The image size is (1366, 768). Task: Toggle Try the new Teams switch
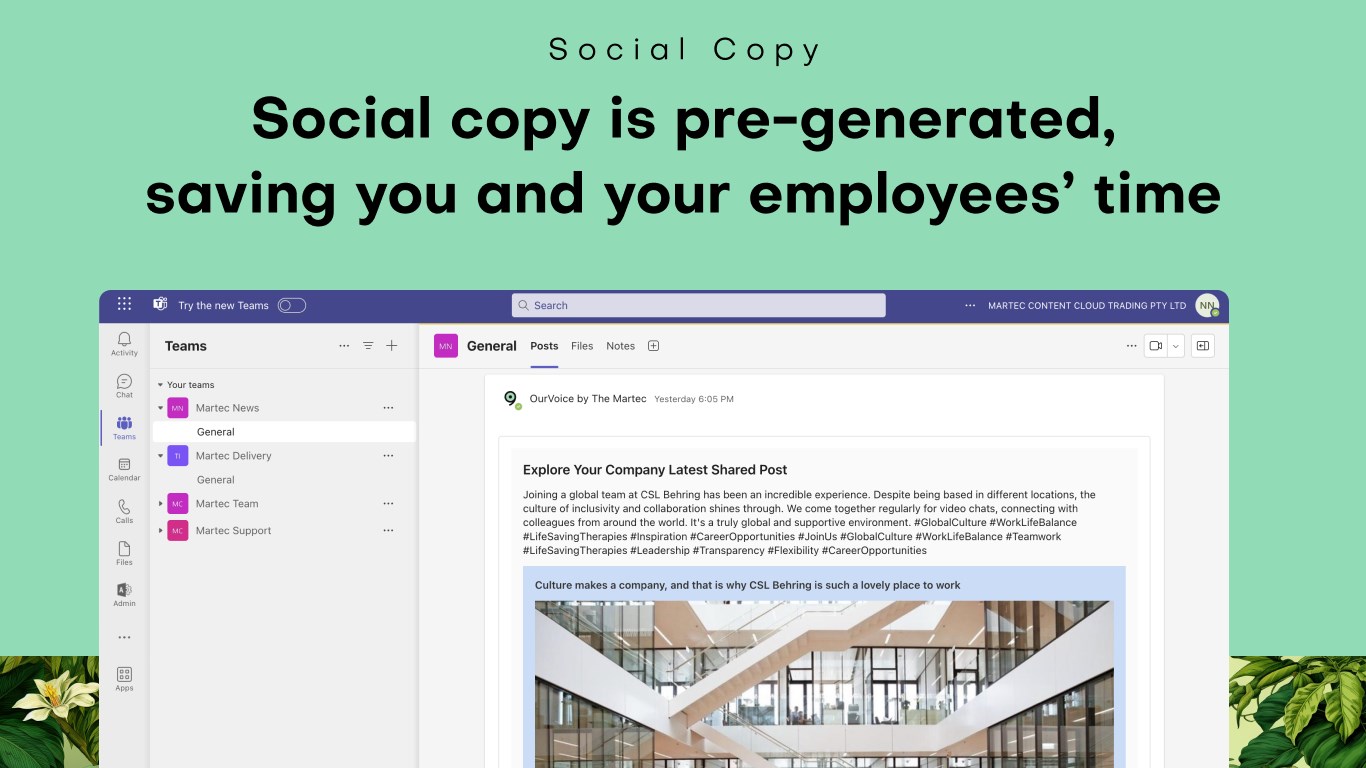click(292, 305)
